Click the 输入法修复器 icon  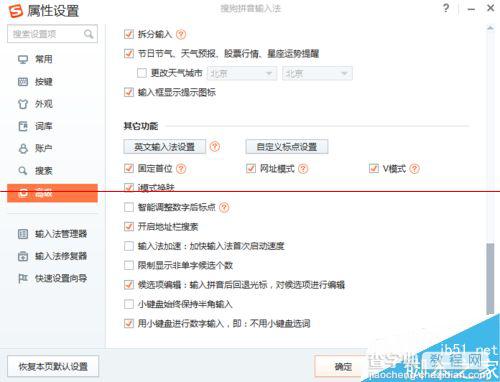23,256
